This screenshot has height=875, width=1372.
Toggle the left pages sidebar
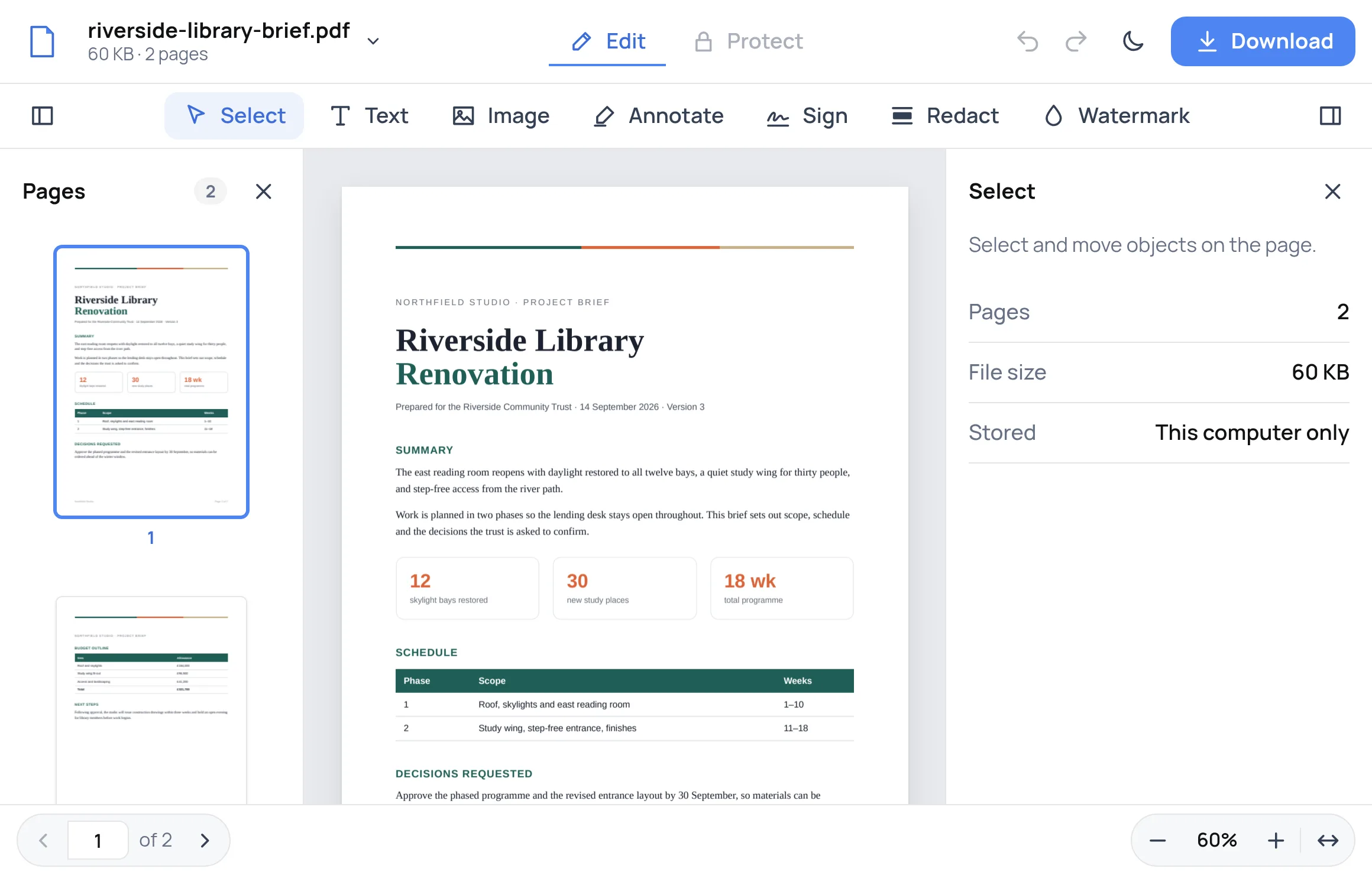[42, 116]
